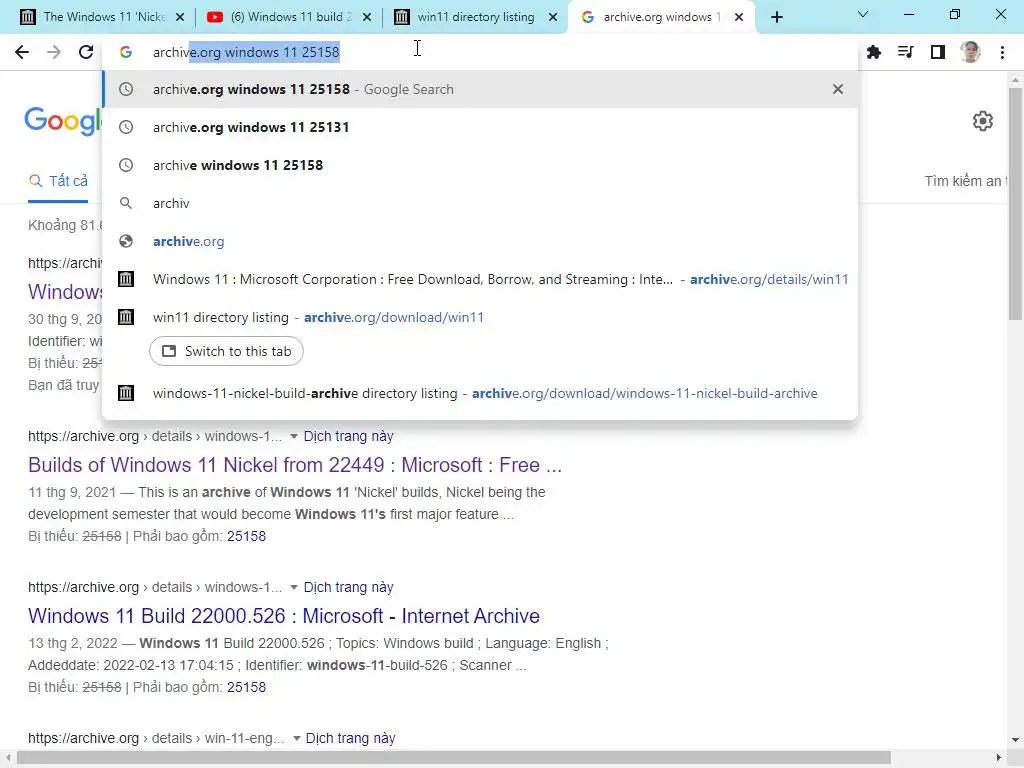This screenshot has width=1024, height=768.
Task: Open the windows-11-nickel-build-archive directory suggestion
Action: (480, 393)
